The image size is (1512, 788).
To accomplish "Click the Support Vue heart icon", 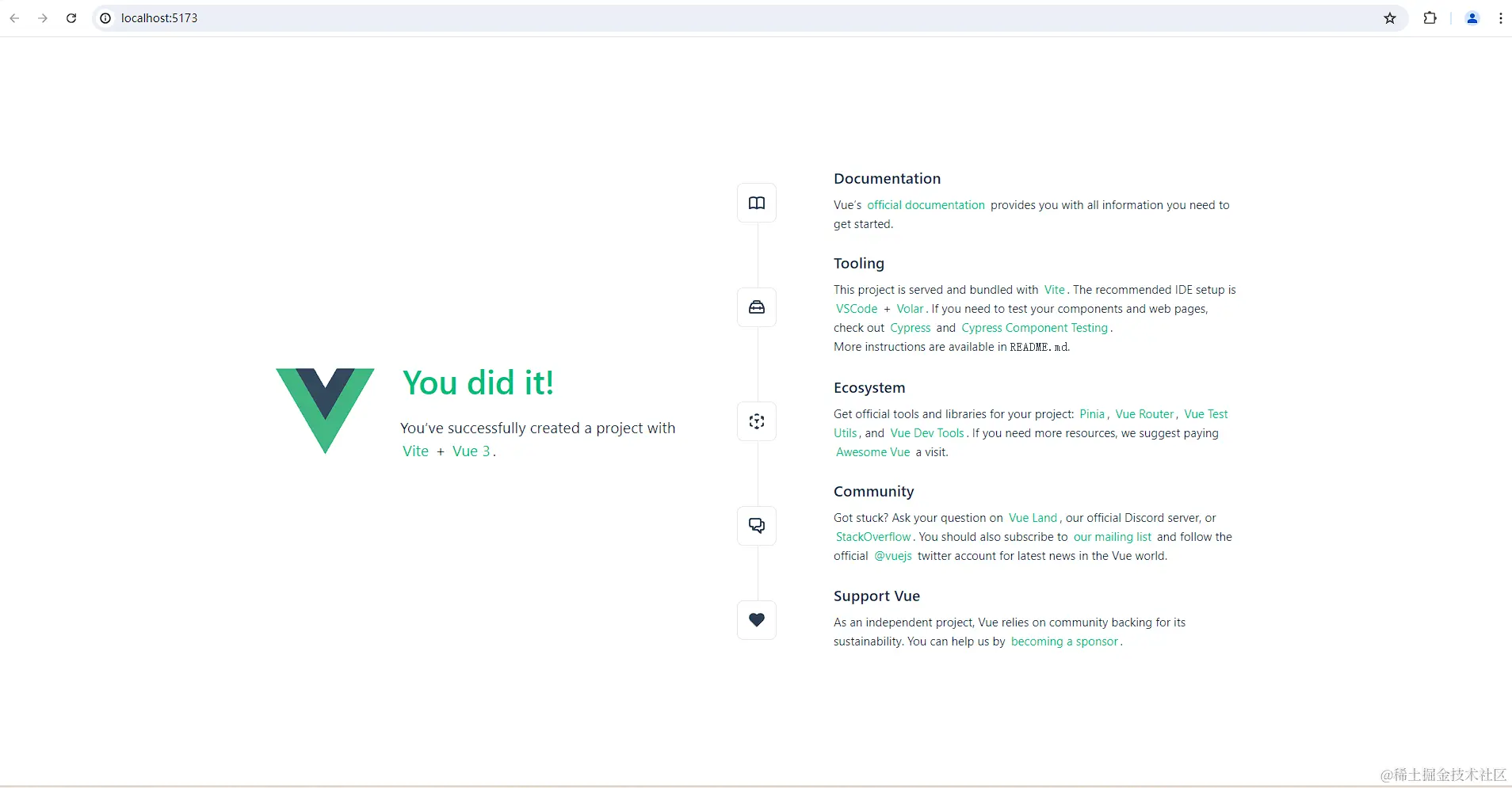I will [x=757, y=620].
